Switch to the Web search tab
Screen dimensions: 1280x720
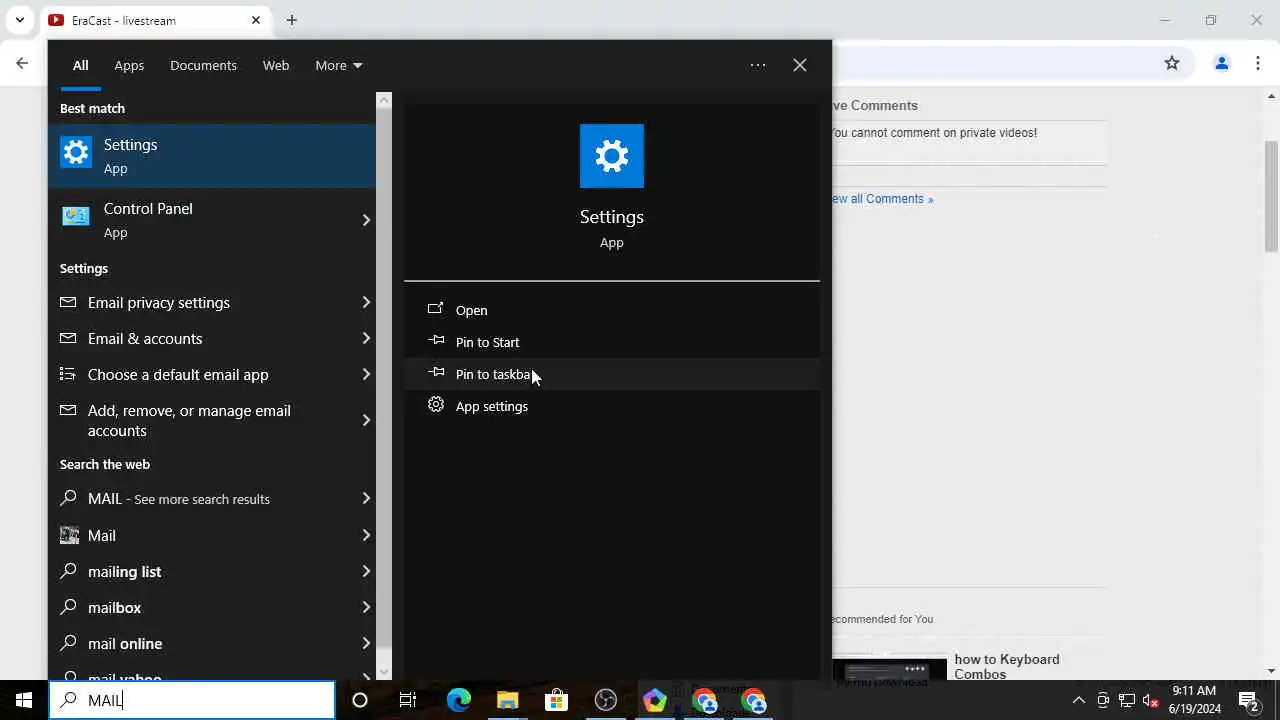pyautogui.click(x=276, y=65)
